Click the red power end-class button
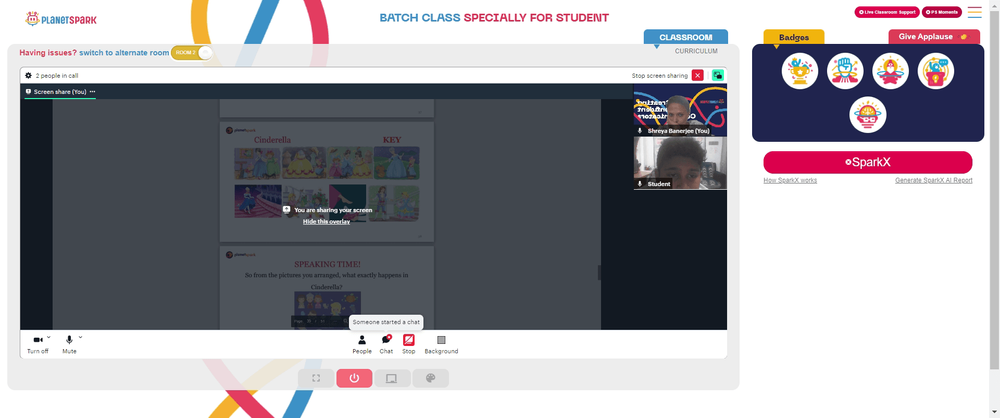Image resolution: width=1000 pixels, height=418 pixels. pyautogui.click(x=354, y=378)
